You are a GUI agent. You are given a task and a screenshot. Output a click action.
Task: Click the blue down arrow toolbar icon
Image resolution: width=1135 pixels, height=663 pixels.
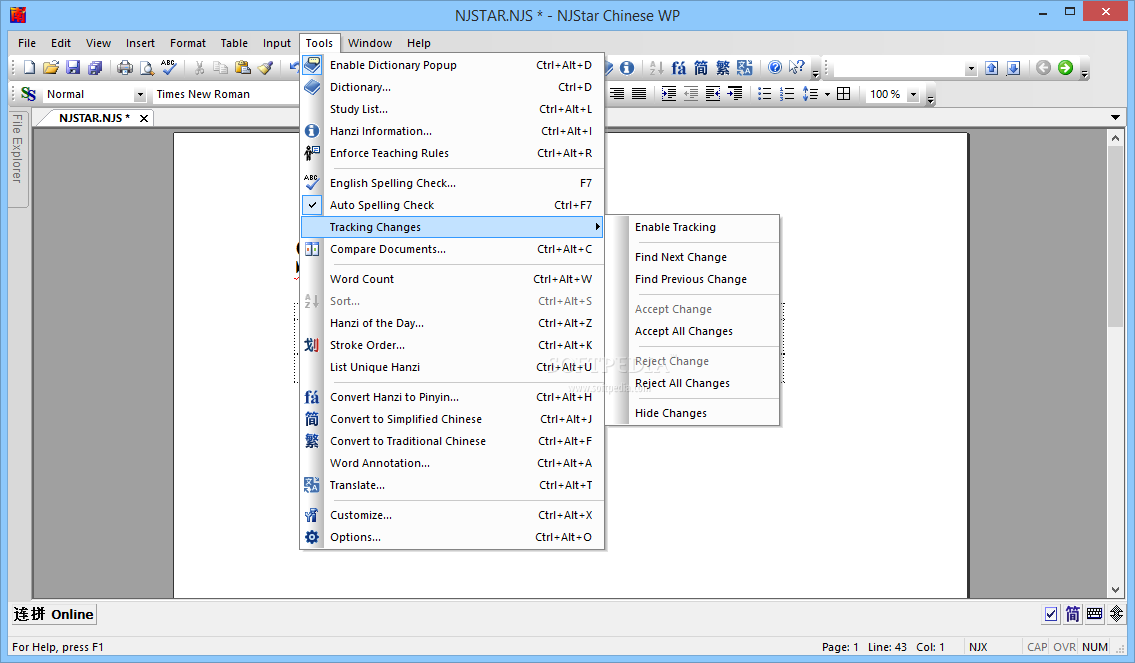[x=1013, y=68]
